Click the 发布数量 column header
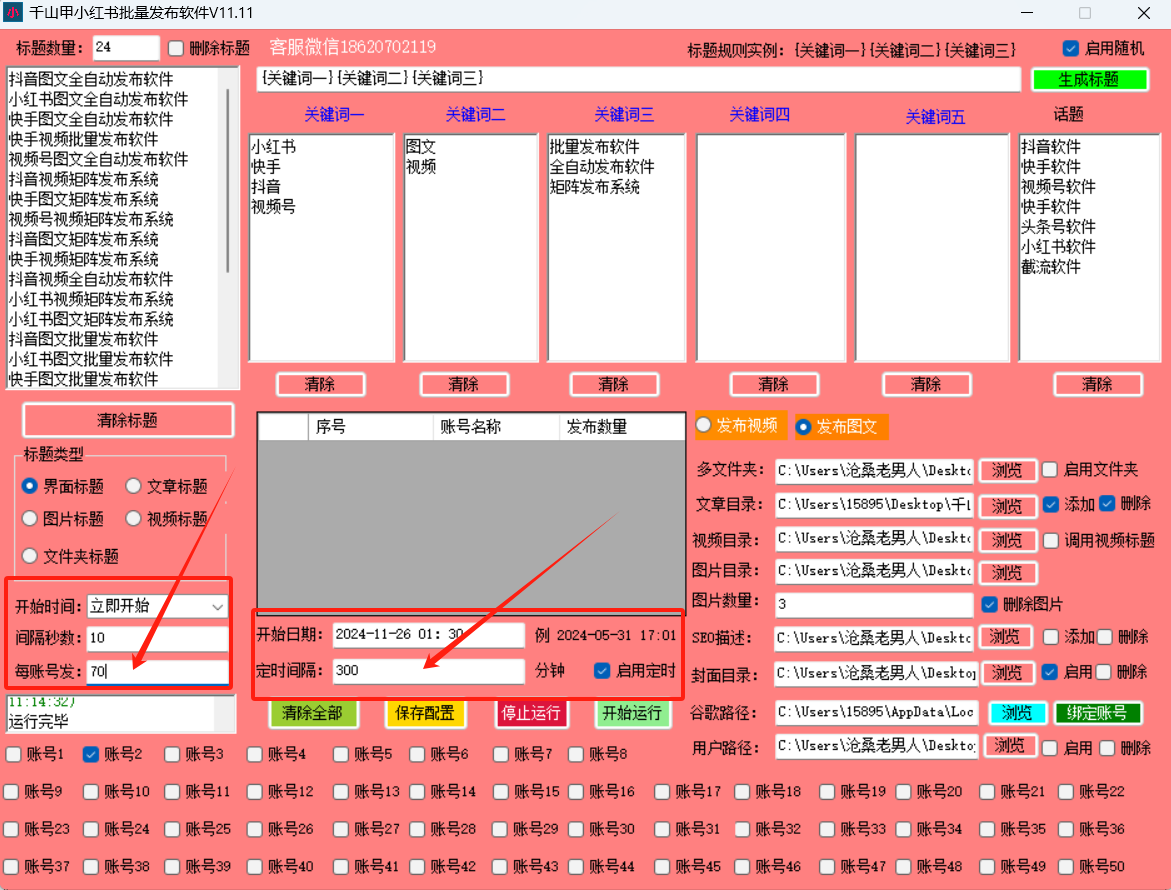 tap(621, 426)
